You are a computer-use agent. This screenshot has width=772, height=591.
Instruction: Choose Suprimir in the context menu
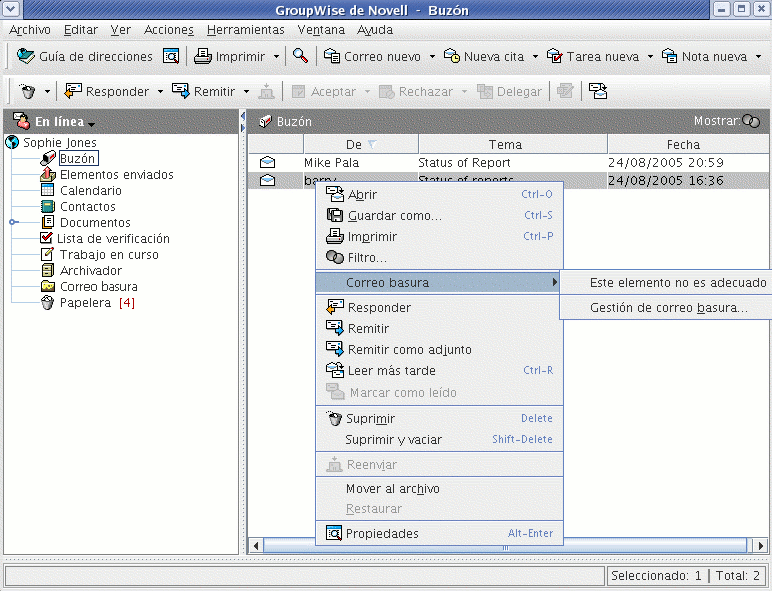pos(439,419)
